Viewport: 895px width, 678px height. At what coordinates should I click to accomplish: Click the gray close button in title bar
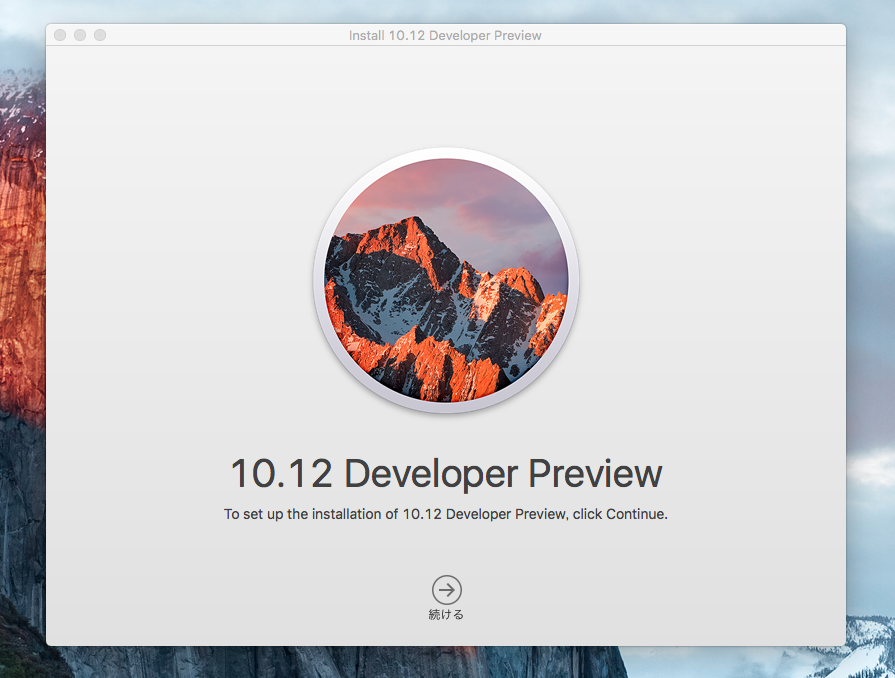(60, 35)
